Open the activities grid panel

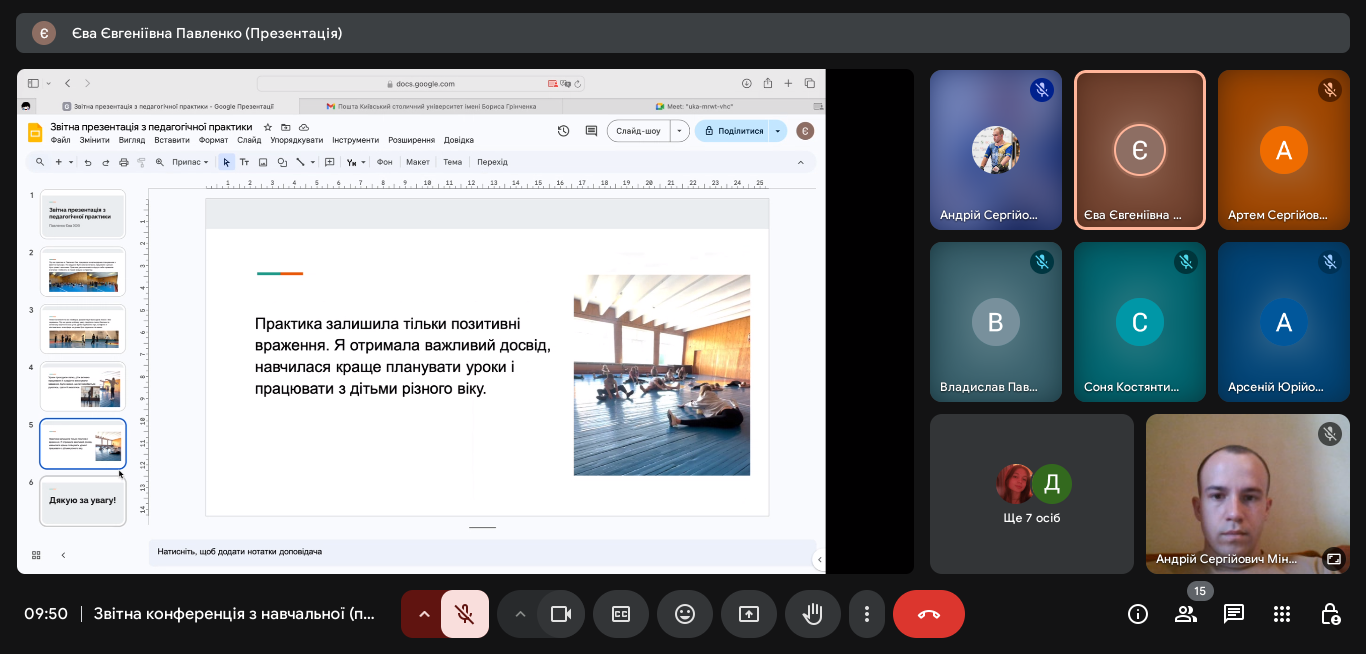1282,614
